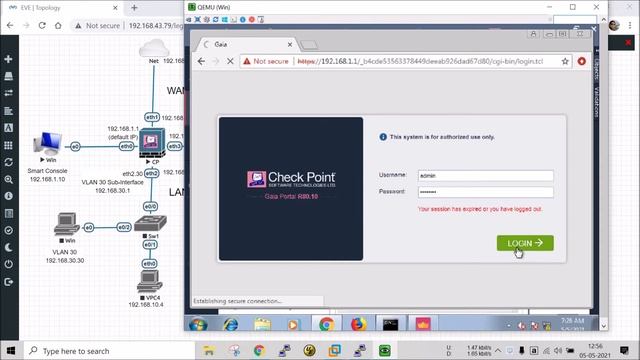Select the VPC4 node in topology
Viewport: 640px width, 360px height.
149,281
